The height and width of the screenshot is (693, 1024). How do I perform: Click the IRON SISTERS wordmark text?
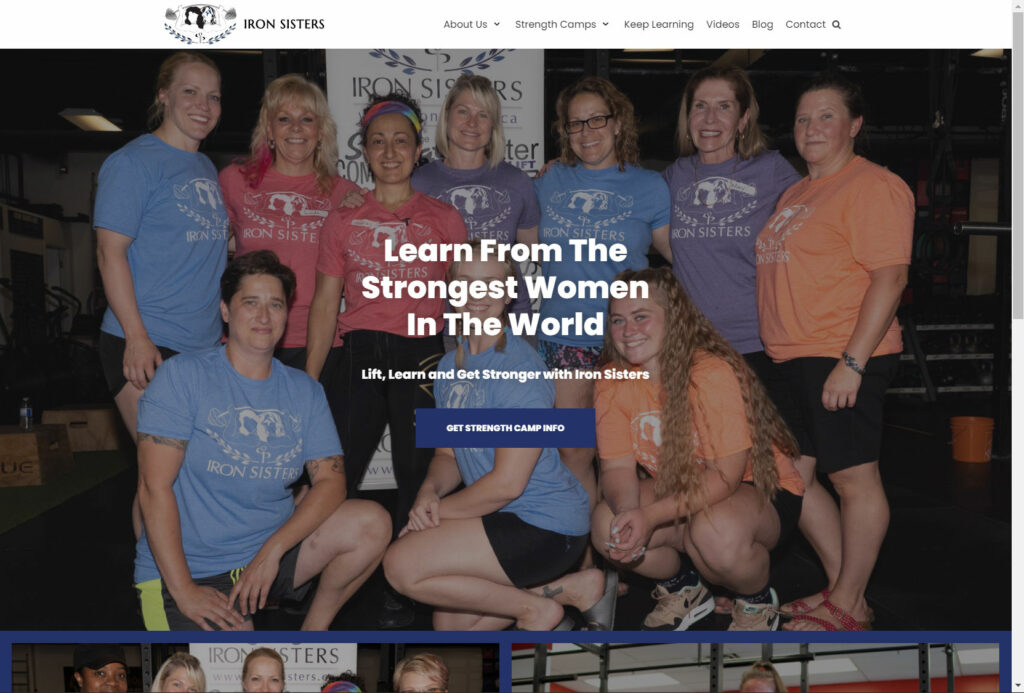(284, 24)
